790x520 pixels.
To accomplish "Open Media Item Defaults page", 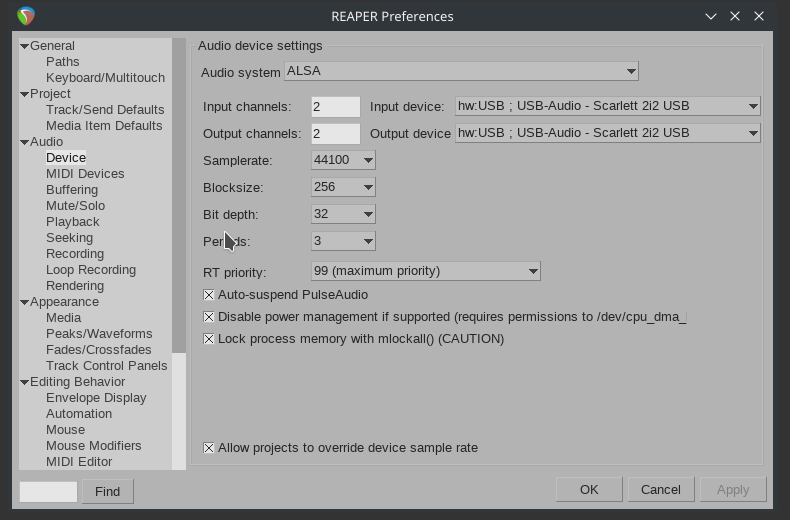I will pos(104,125).
